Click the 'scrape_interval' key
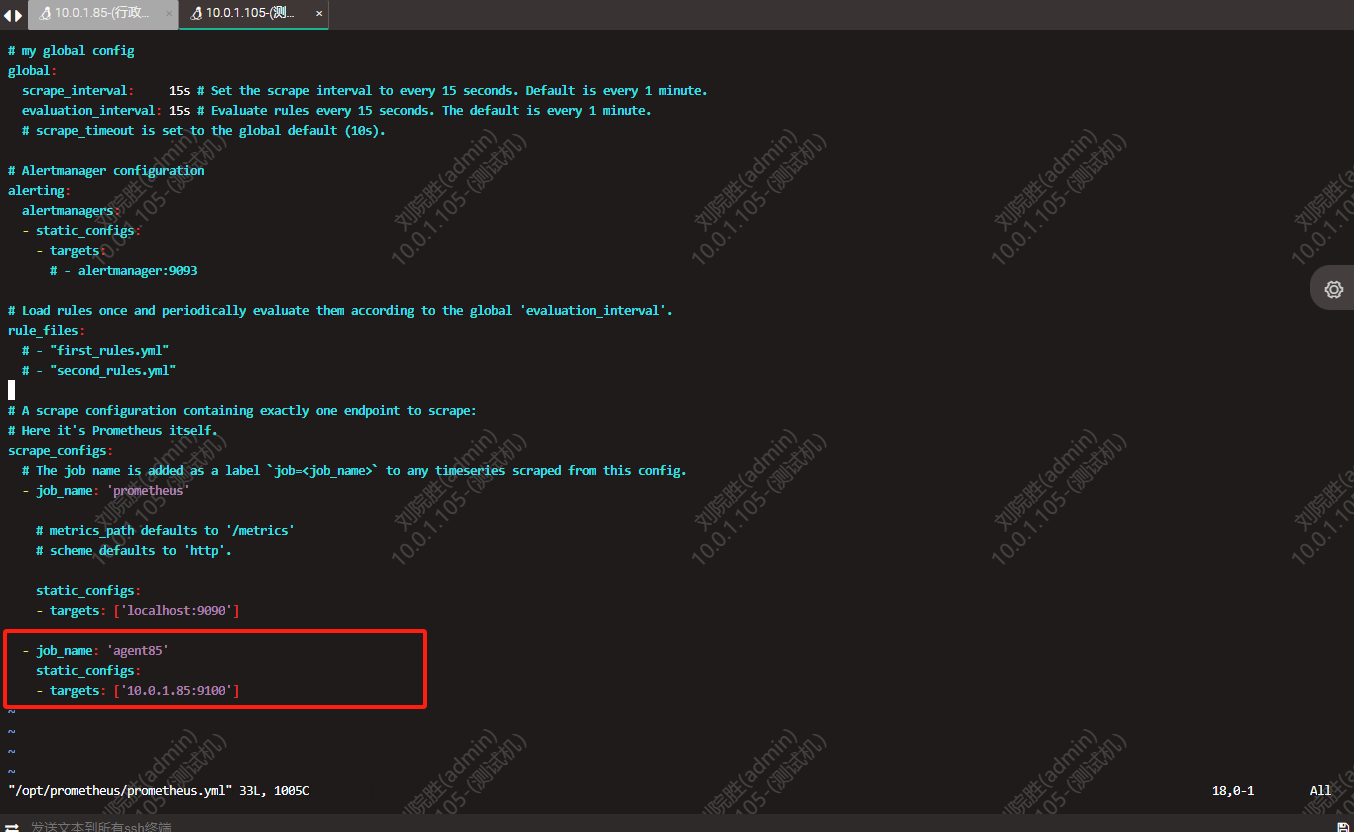This screenshot has height=832, width=1354. click(74, 90)
